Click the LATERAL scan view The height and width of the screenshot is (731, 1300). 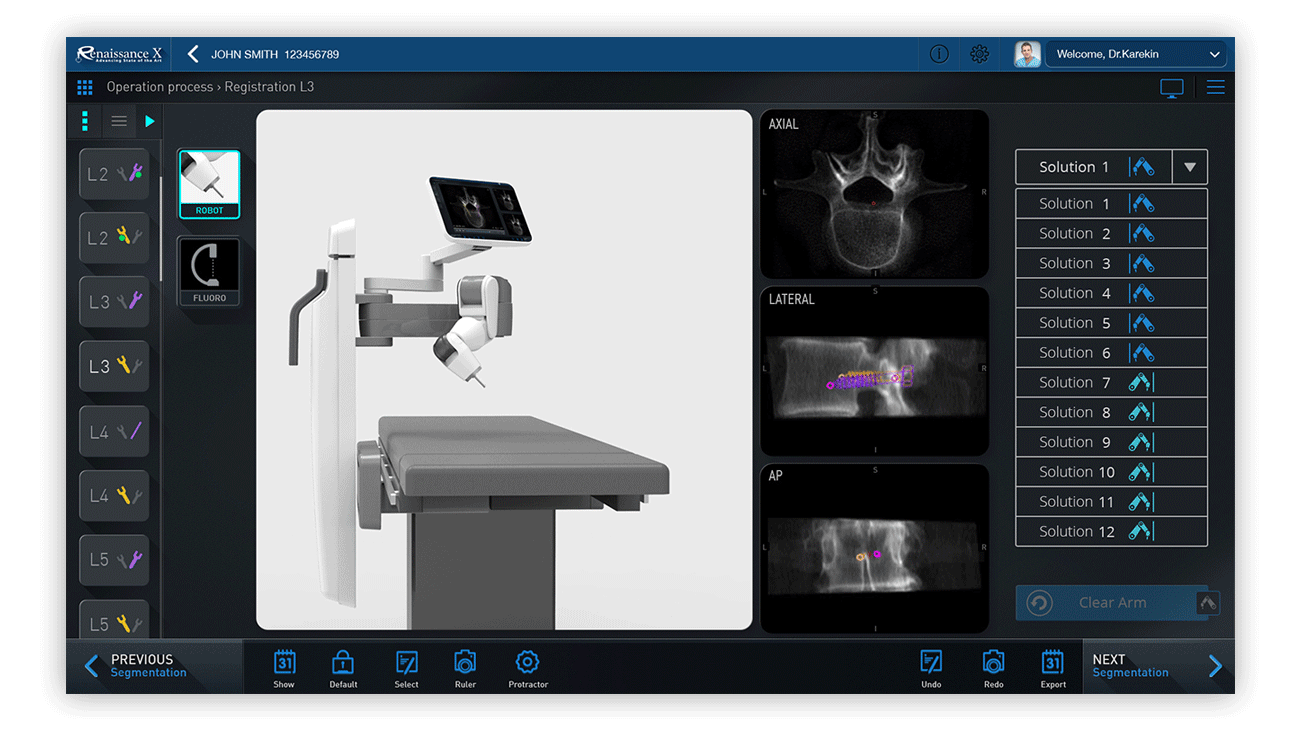coord(875,371)
